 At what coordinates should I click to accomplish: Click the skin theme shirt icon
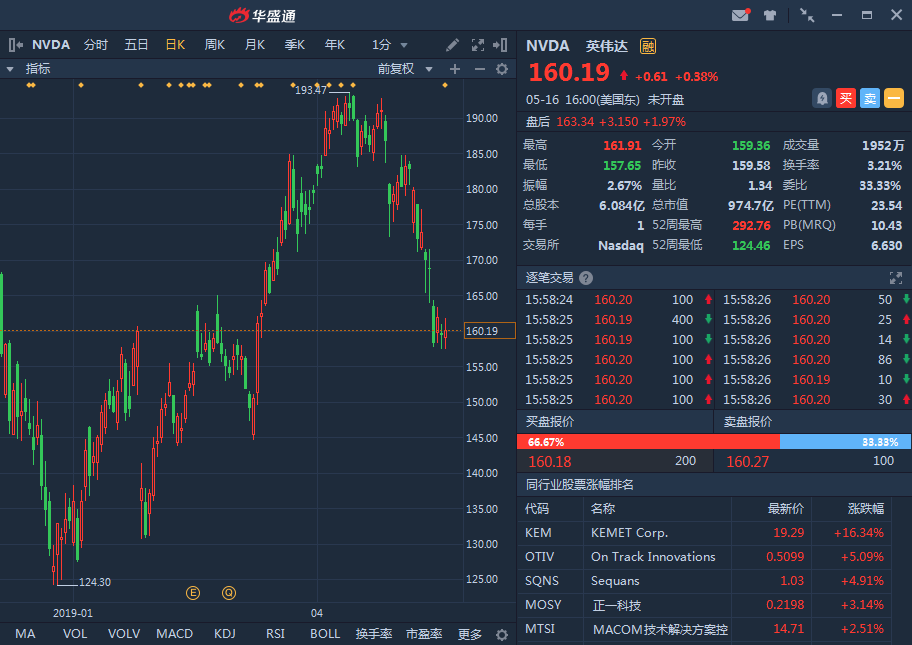(770, 15)
